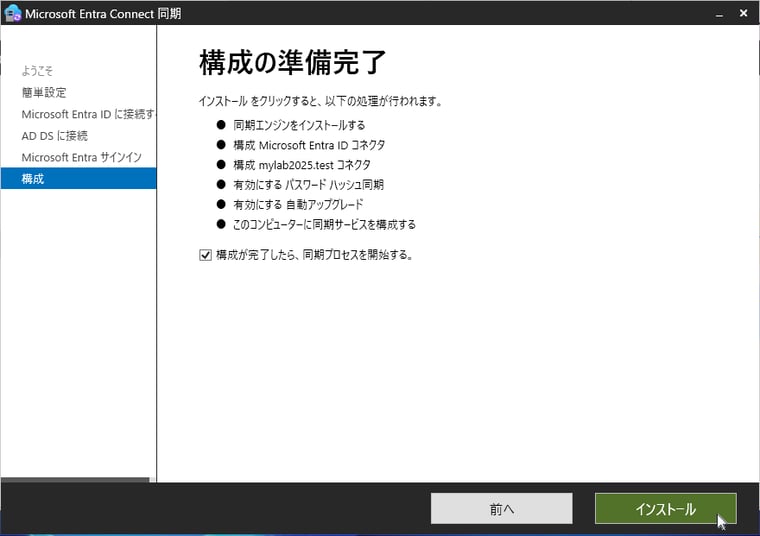Select Microsoft Entra ID に接続 step

click(x=88, y=114)
